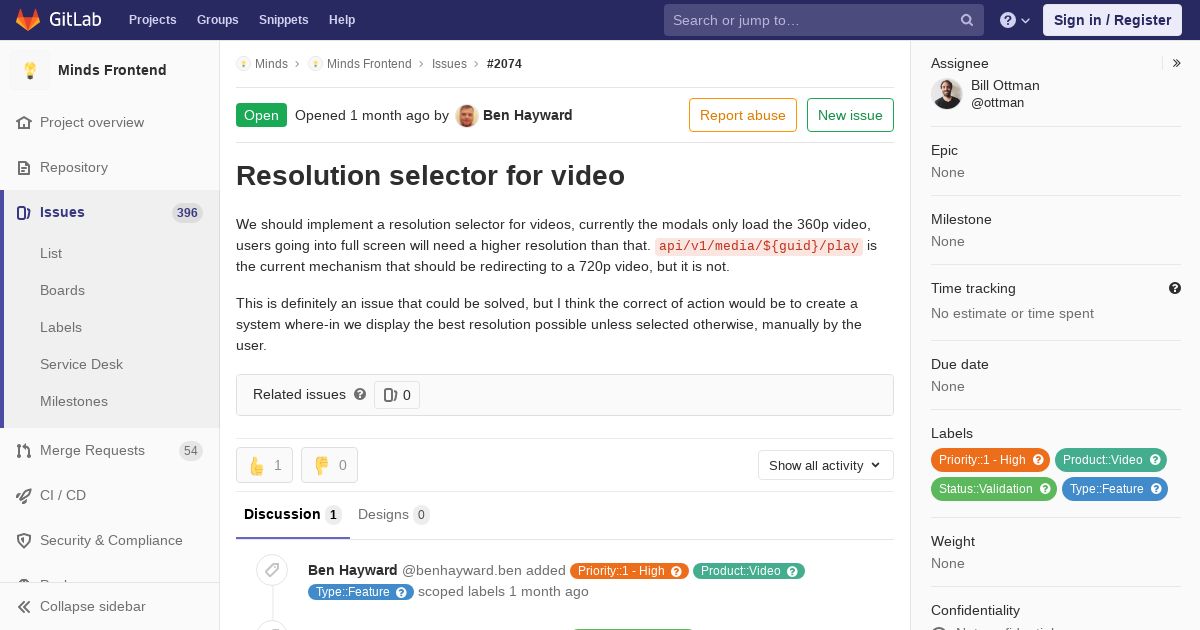Click the Sign in / Register button

1112,20
